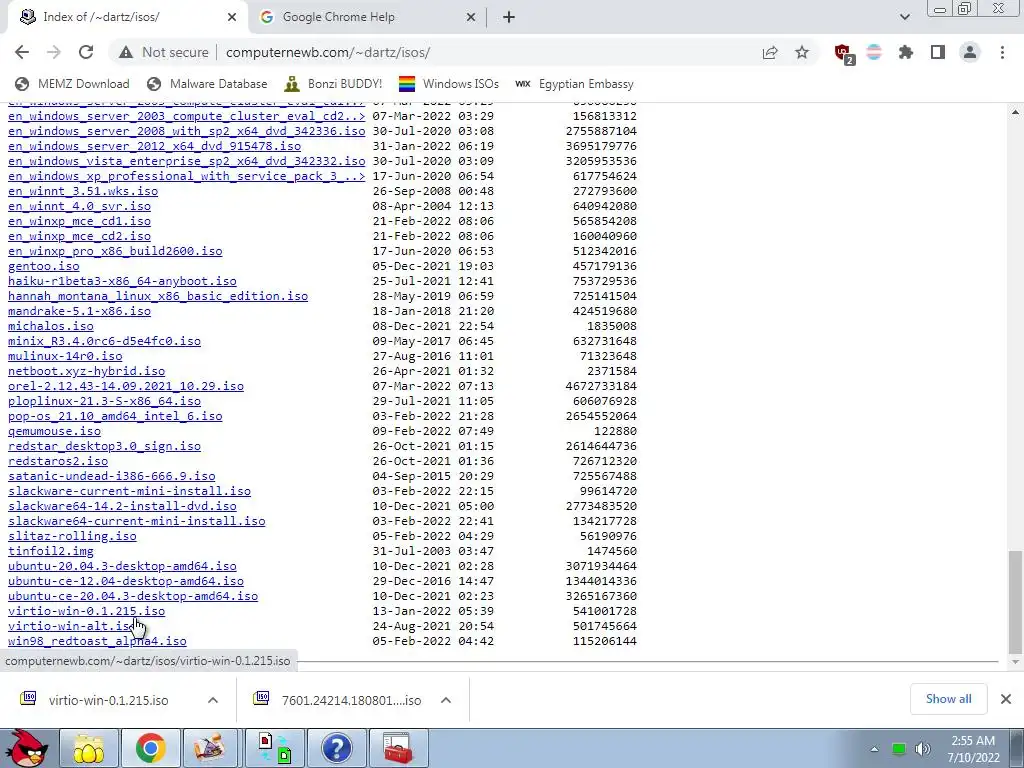Download hannah_montana_linux_x86_basic_edition.iso

tap(158, 296)
